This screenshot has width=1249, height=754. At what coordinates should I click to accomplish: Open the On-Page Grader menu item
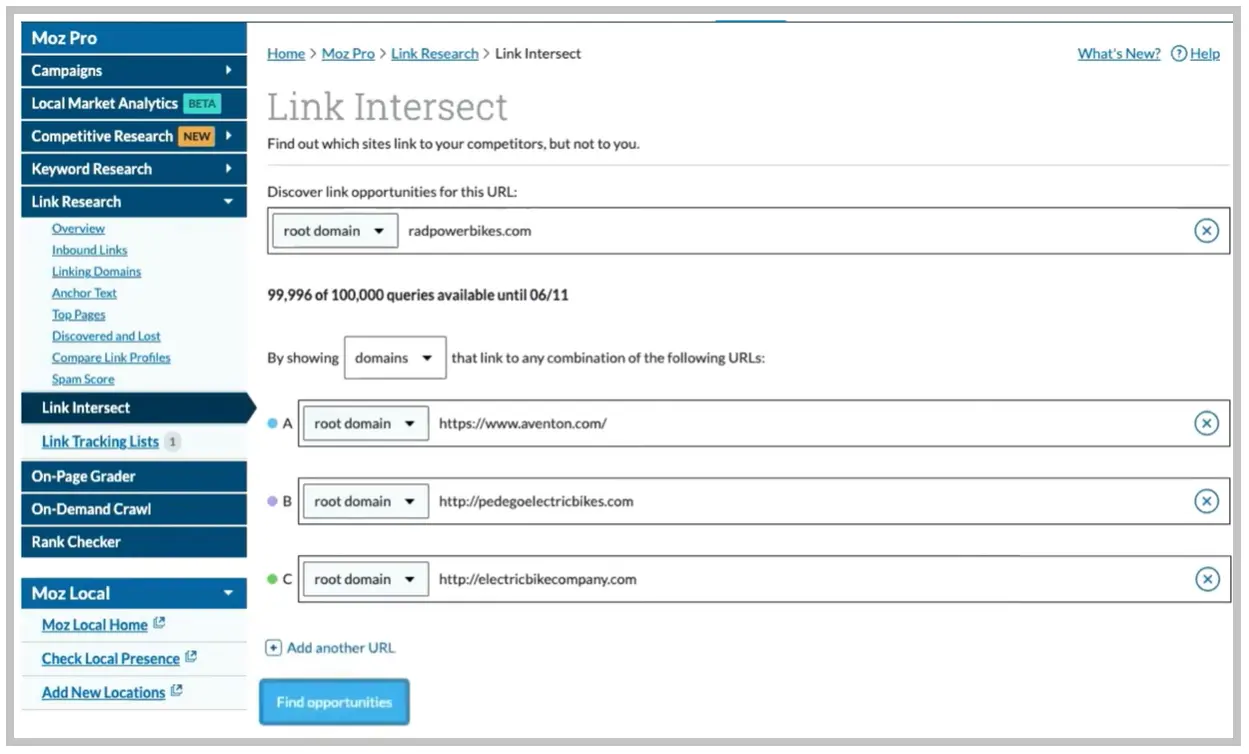click(x=134, y=476)
